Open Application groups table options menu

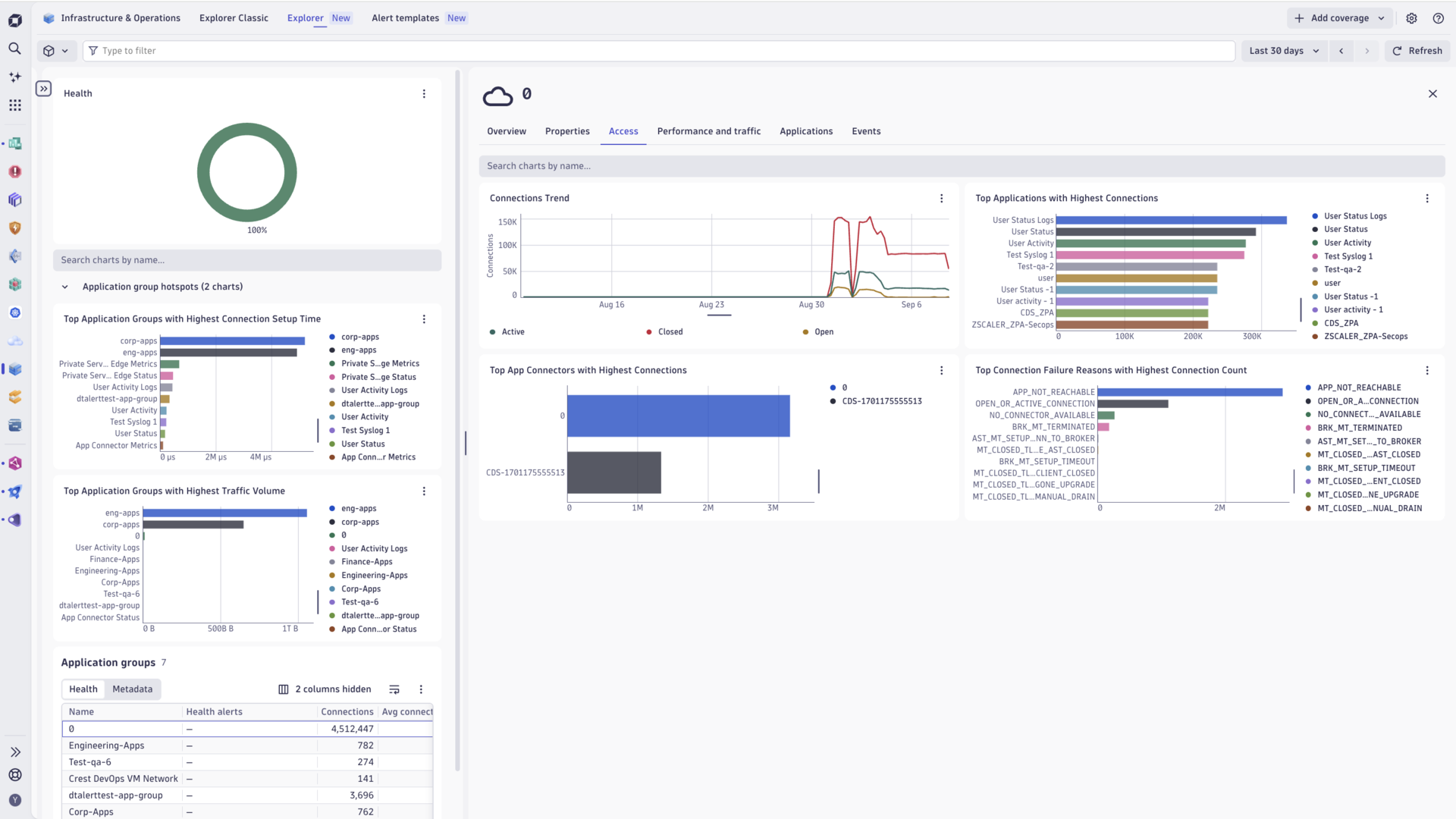pos(421,689)
